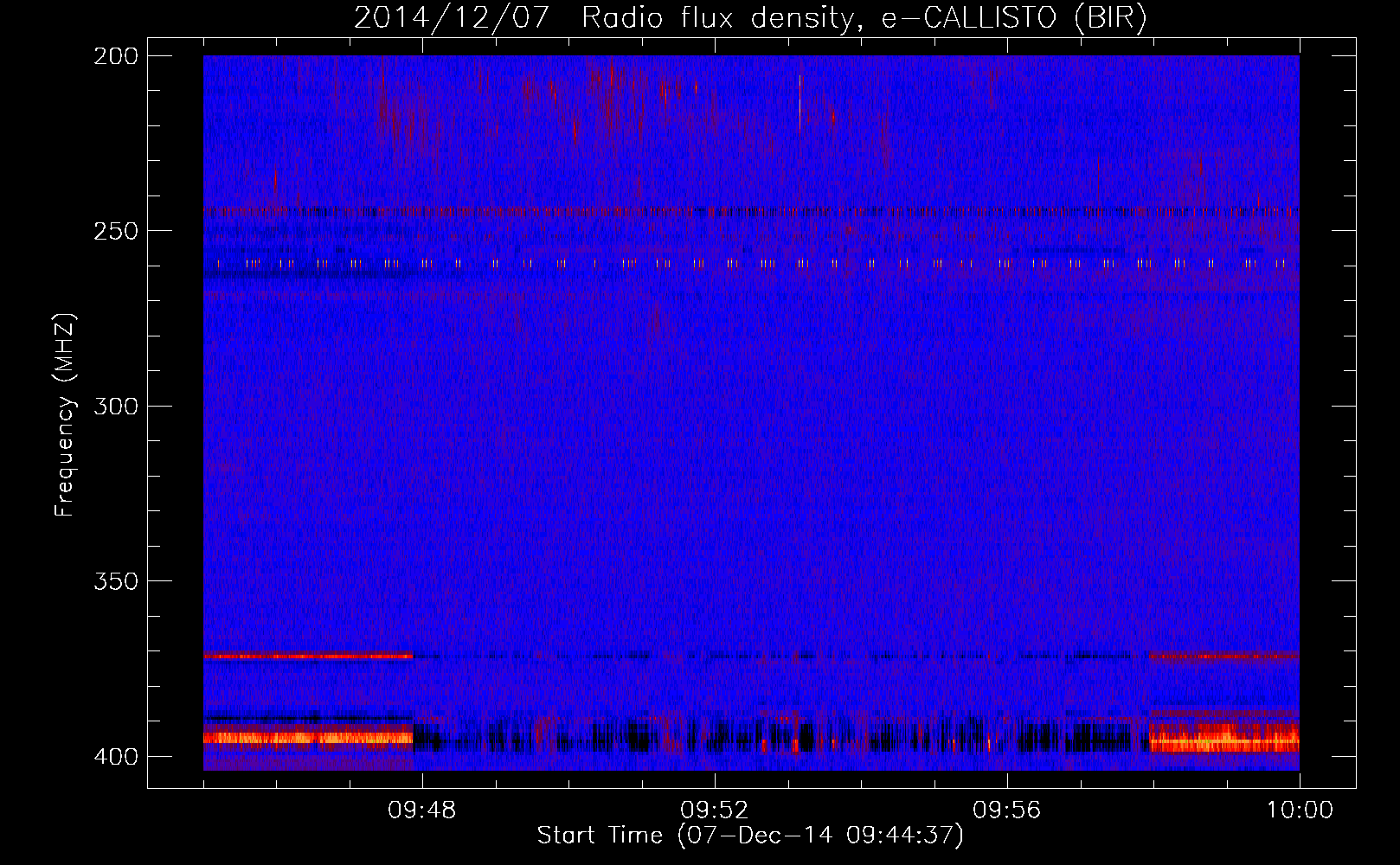Click the 350 frequency tick label
1400x865 pixels.
click(116, 581)
